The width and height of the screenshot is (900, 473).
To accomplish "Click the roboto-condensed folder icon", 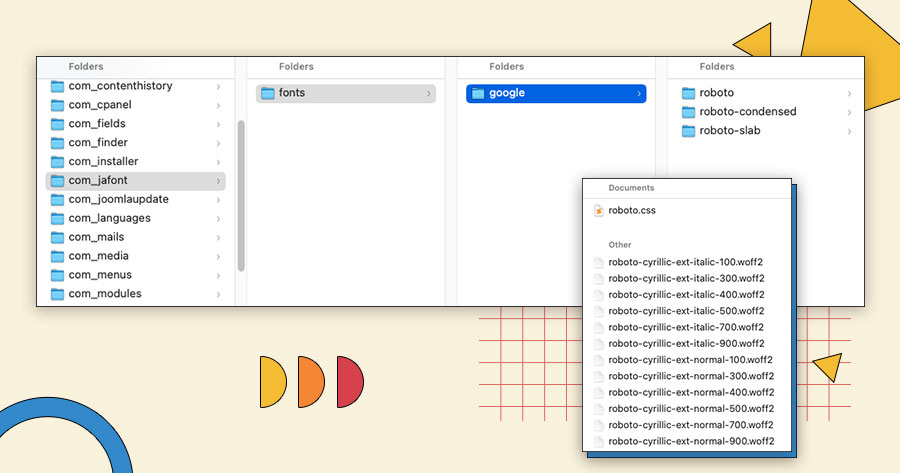I will [688, 113].
